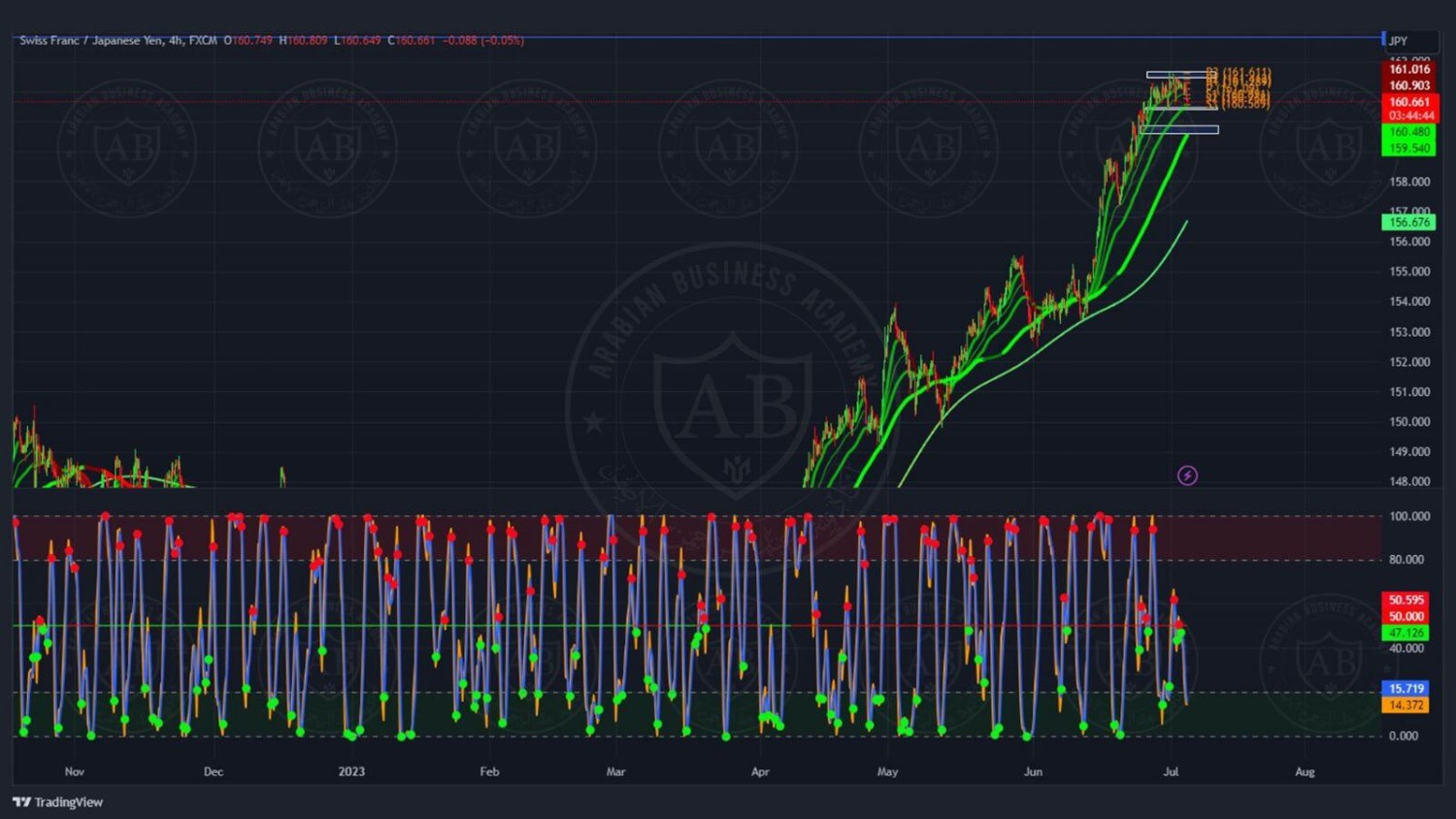Select the lower blue rectangle drawing on chart
The width and height of the screenshot is (1456, 819).
click(1180, 129)
